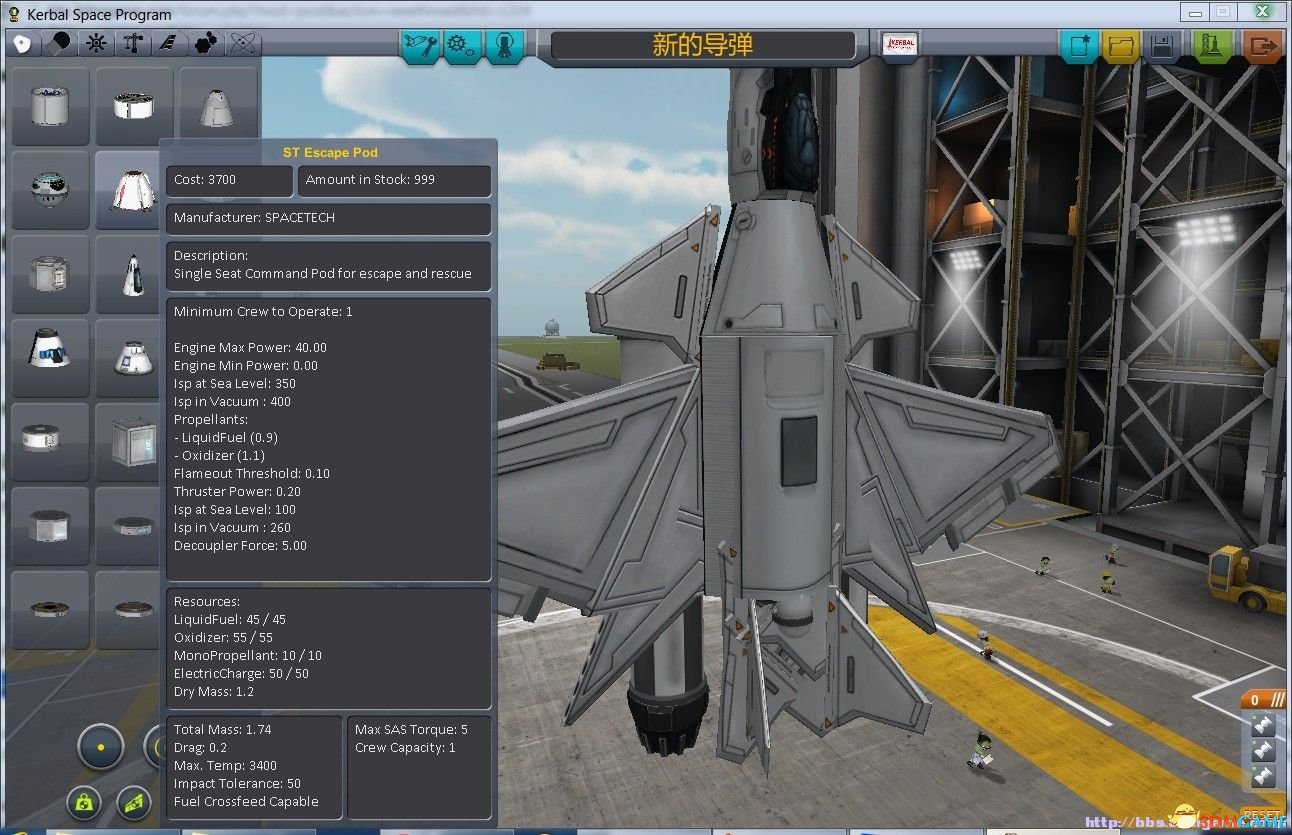Exit the Vehicle Assembly Building
This screenshot has height=835, width=1292.
(x=1263, y=46)
